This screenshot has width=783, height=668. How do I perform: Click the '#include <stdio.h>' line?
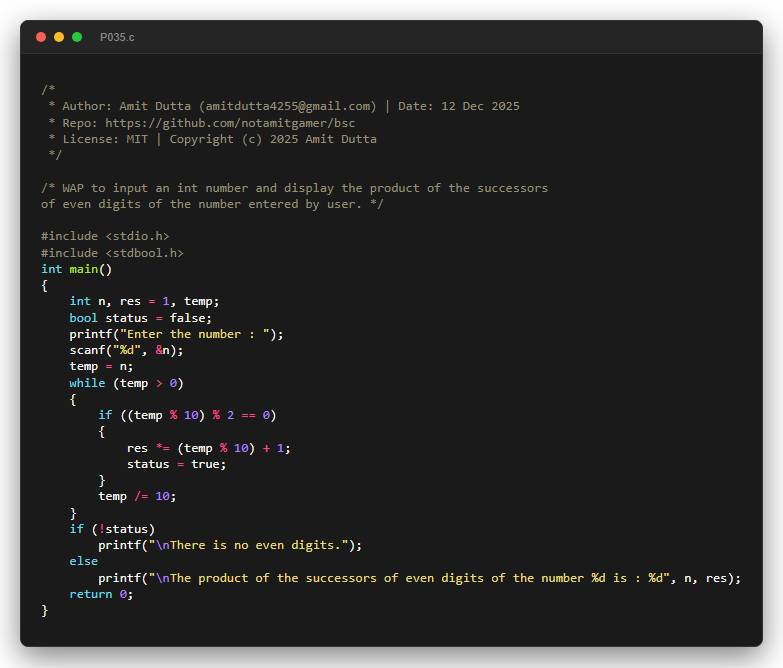pyautogui.click(x=105, y=236)
